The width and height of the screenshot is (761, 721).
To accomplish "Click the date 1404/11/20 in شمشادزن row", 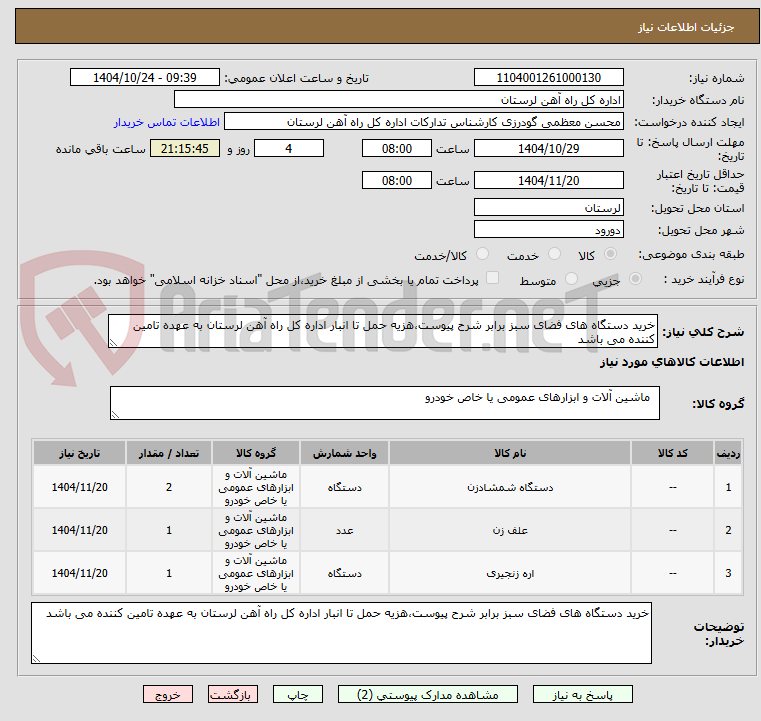I will 80,488.
